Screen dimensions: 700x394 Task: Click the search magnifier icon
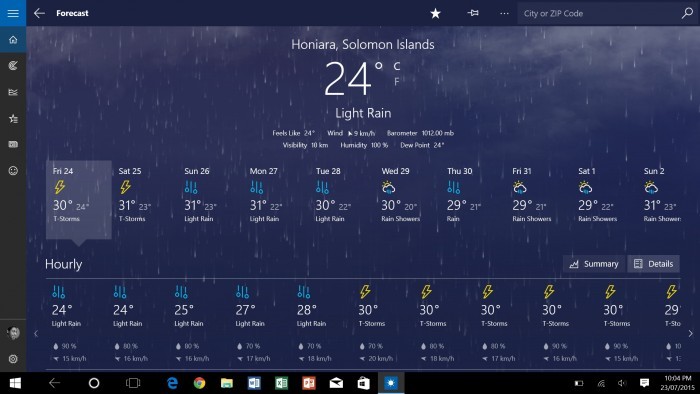point(688,13)
